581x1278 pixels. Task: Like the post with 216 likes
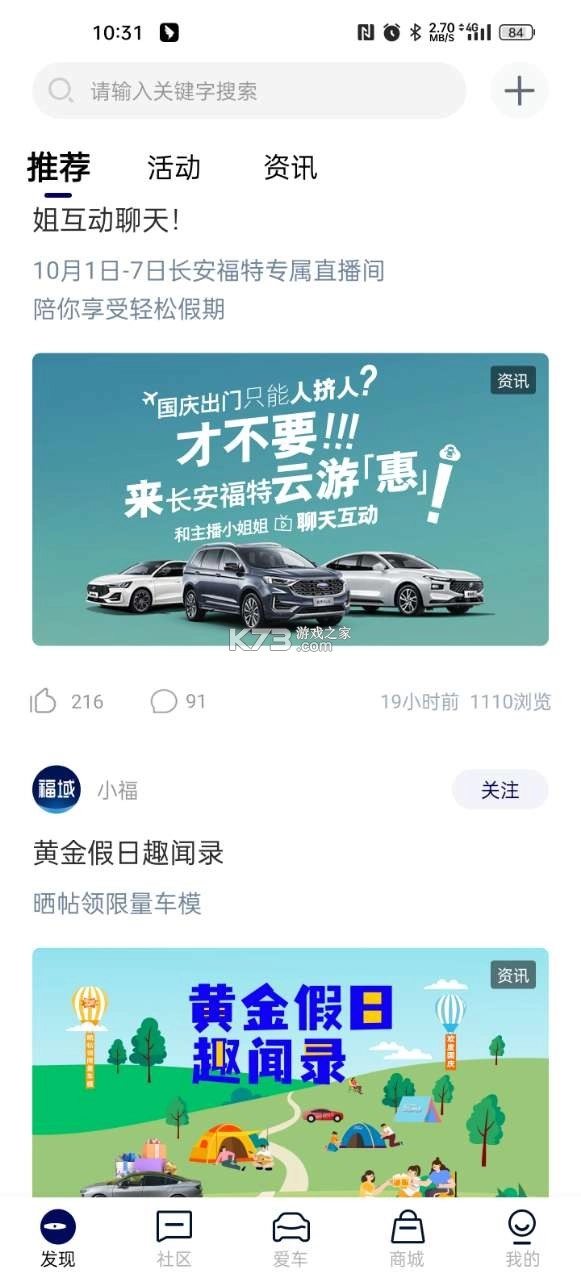click(44, 702)
